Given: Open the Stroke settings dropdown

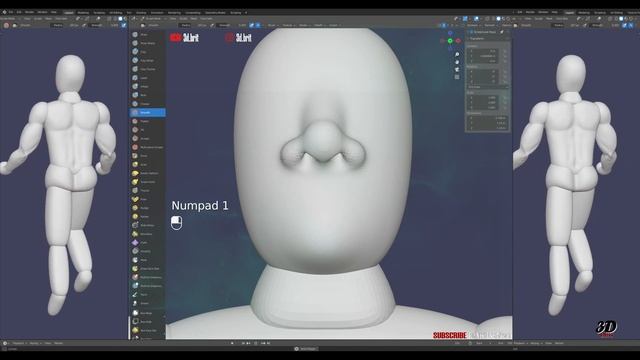Looking at the screenshot, I should coord(304,25).
